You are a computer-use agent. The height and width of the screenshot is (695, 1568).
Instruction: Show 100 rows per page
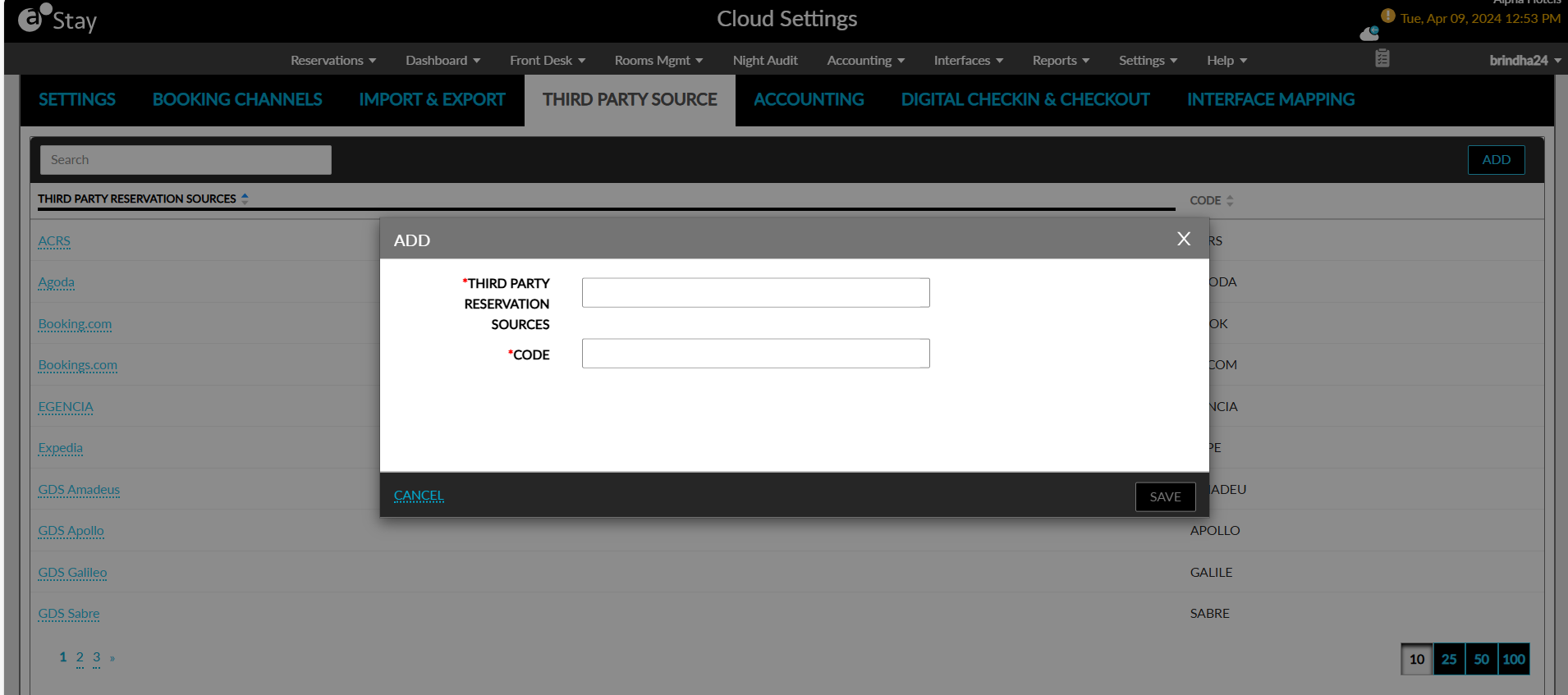click(x=1513, y=659)
